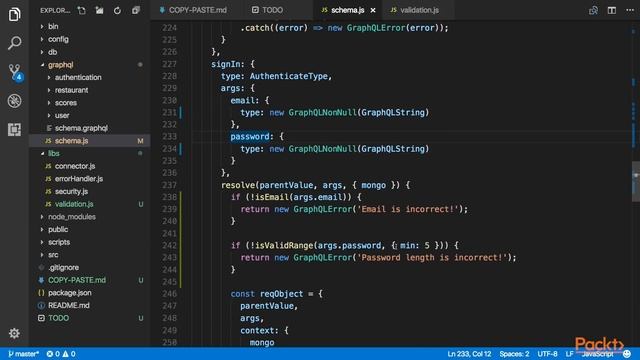This screenshot has height=360, width=640.
Task: Click New Folder icon in Explorer header
Action: (x=100, y=10)
